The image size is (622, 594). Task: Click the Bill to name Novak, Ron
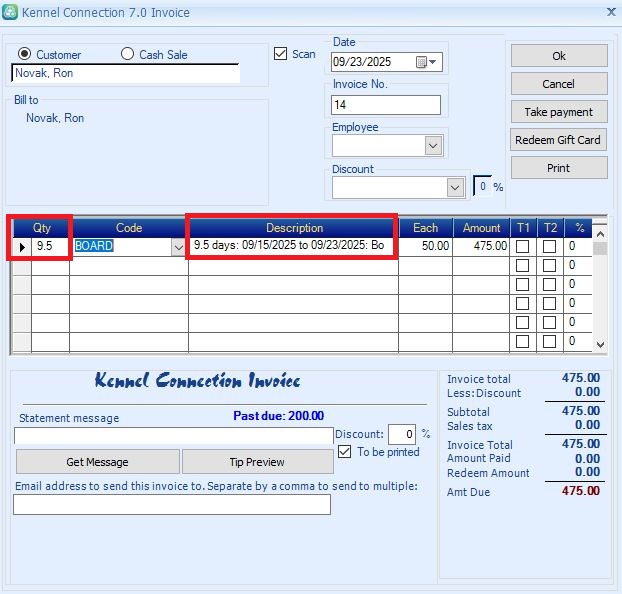(55, 118)
